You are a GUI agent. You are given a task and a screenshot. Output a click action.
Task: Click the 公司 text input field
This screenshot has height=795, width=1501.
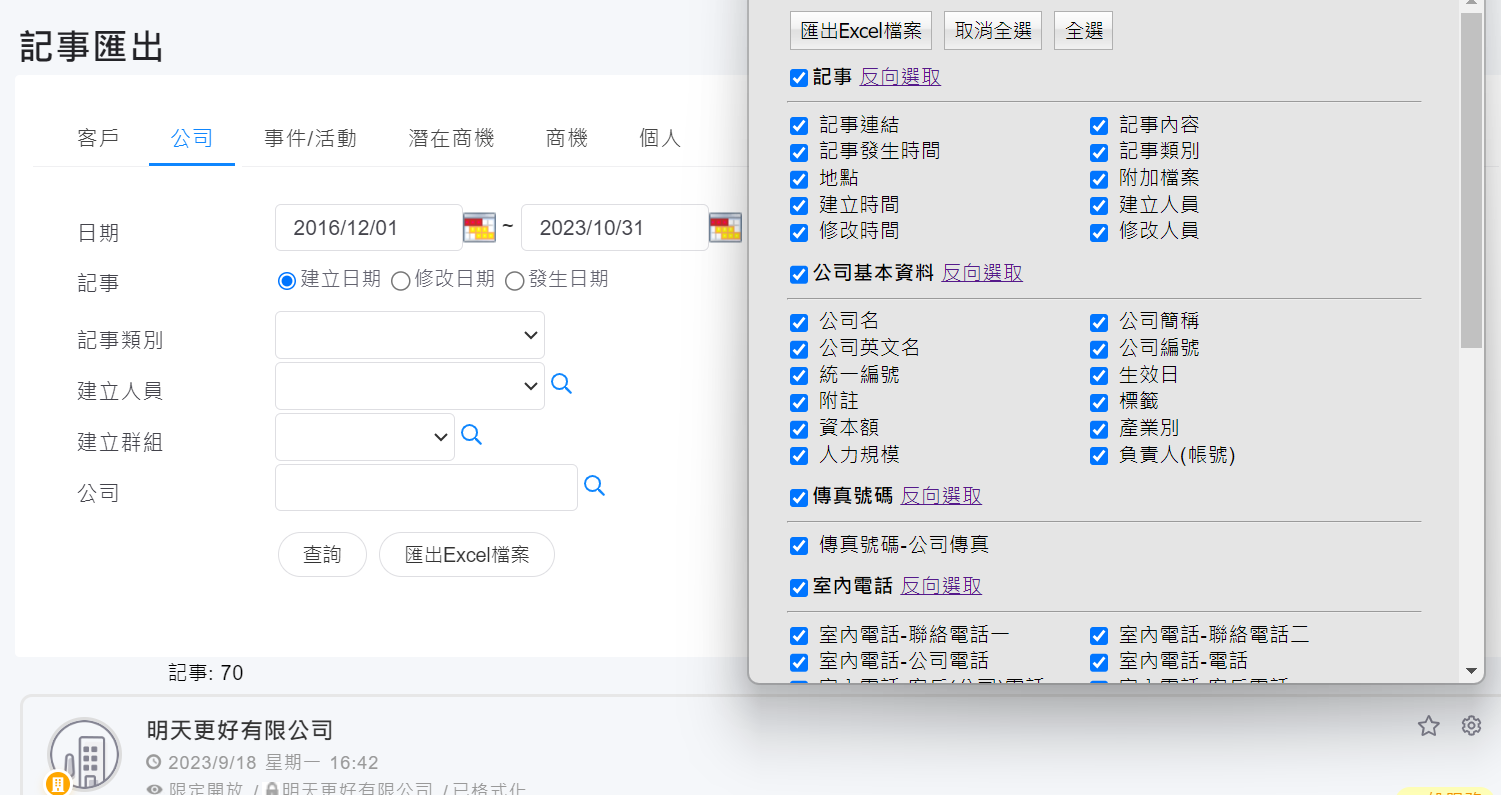(426, 488)
